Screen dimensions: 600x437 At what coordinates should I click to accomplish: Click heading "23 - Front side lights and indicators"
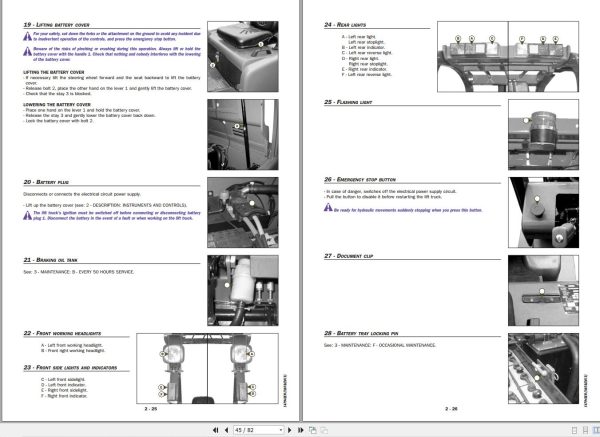[x=70, y=367]
